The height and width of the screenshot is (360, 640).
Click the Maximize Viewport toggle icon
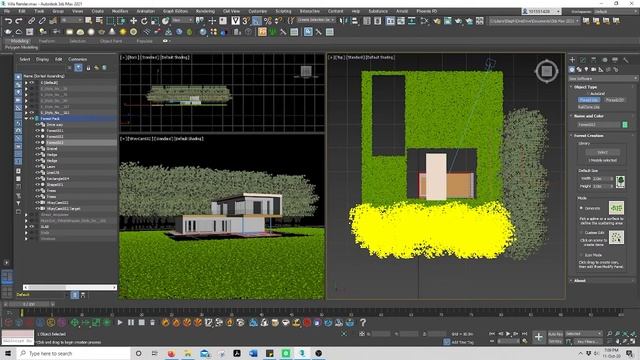(633, 341)
